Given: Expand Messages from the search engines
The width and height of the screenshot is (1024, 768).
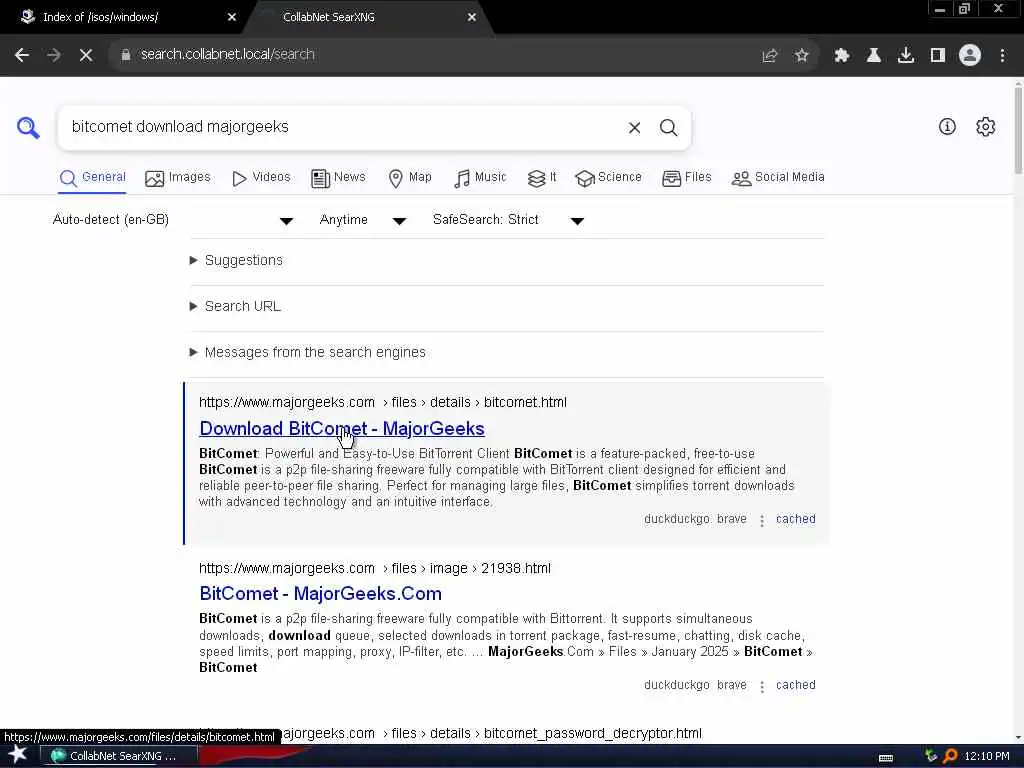Looking at the screenshot, I should [x=308, y=353].
